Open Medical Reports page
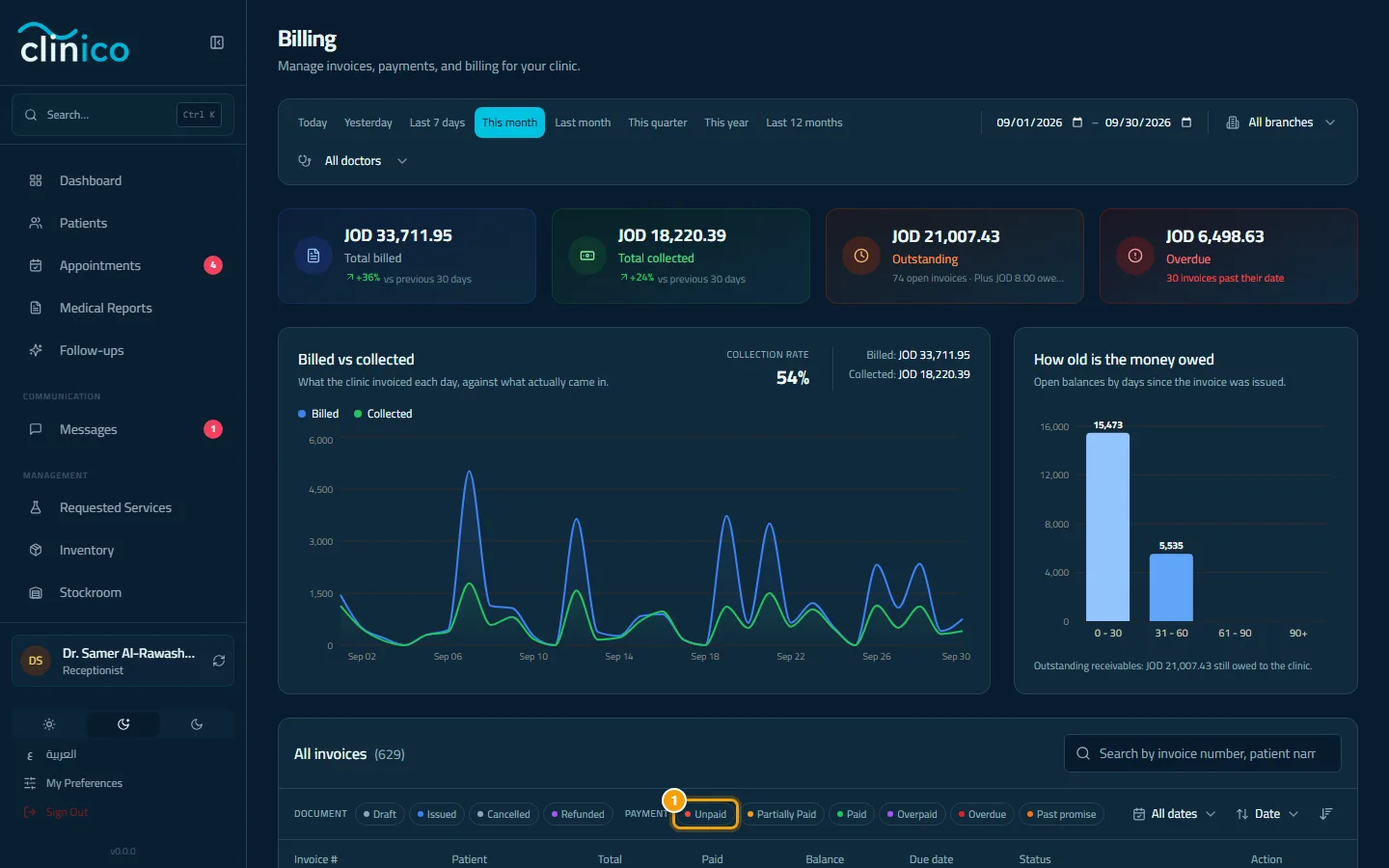The image size is (1389, 868). [123, 308]
